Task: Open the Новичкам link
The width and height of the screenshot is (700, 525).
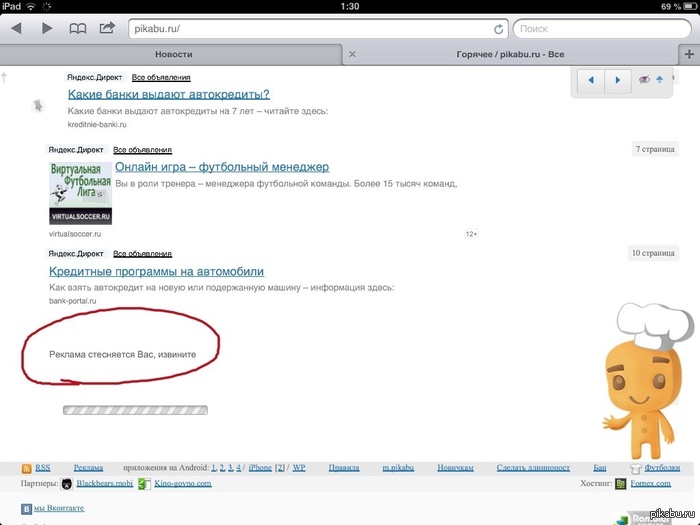Action: point(455,468)
